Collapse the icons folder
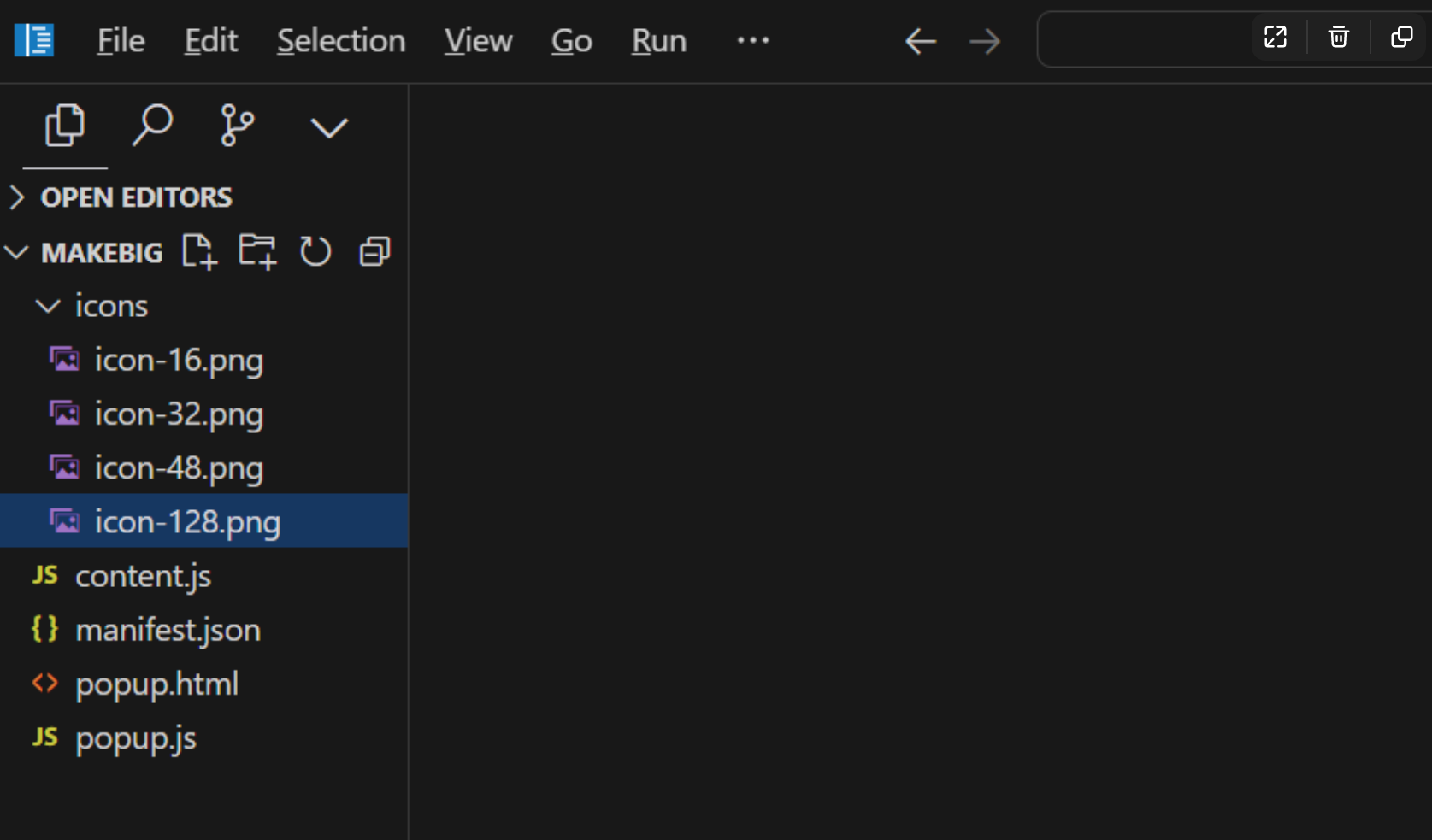1432x840 pixels. [x=48, y=306]
